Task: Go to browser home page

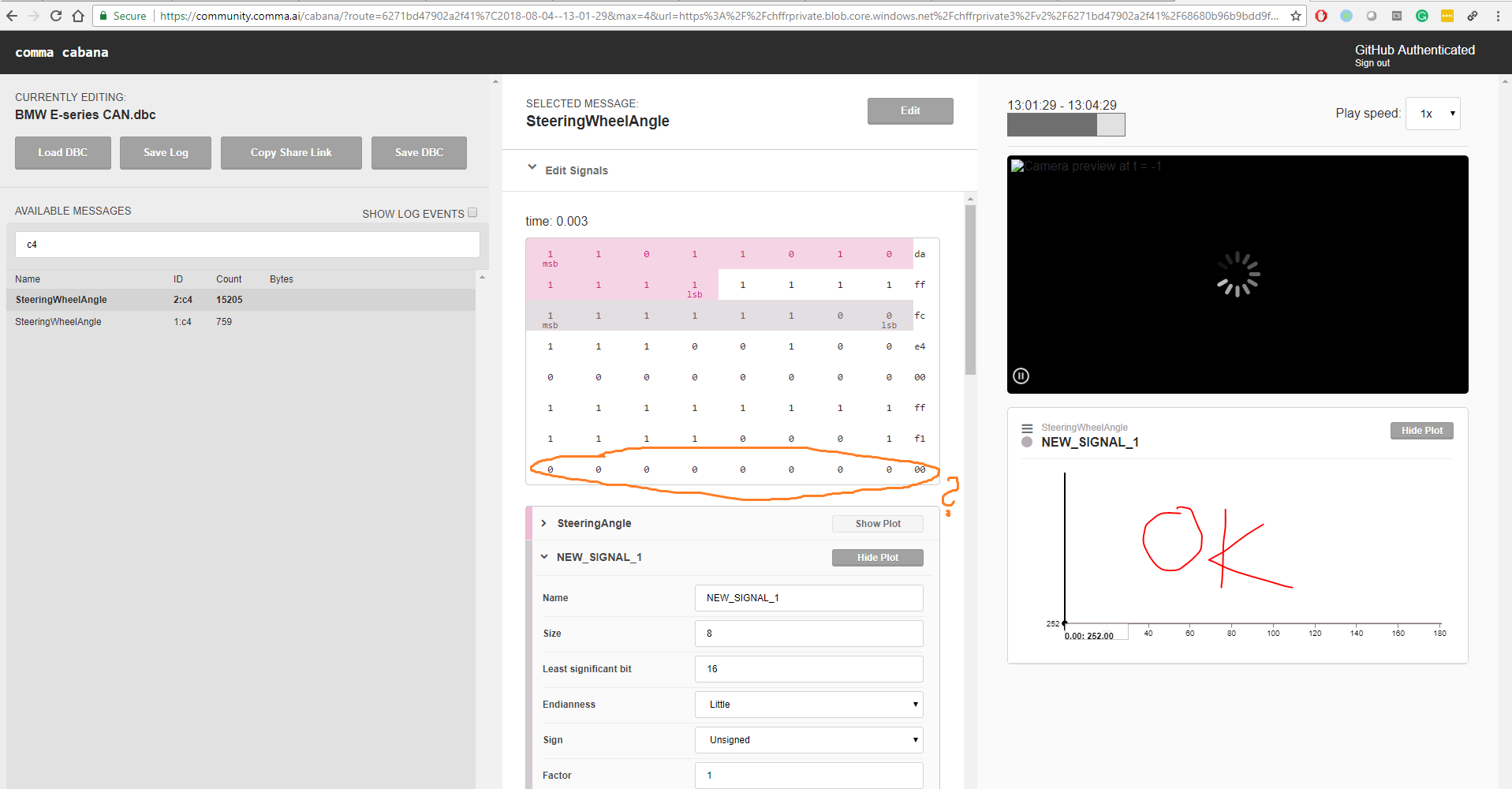Action: [78, 15]
